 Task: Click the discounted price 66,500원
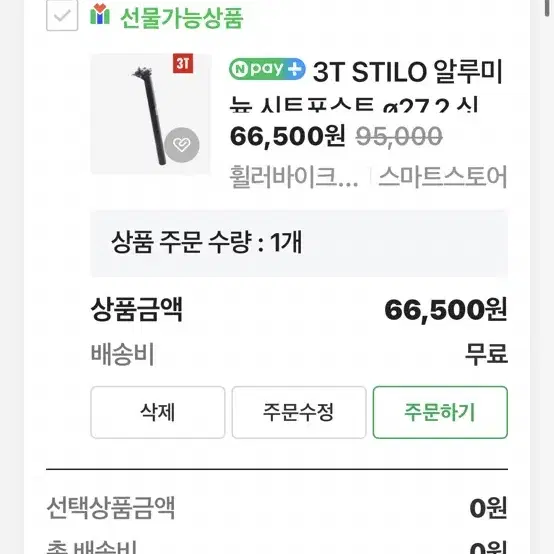pyautogui.click(x=287, y=136)
